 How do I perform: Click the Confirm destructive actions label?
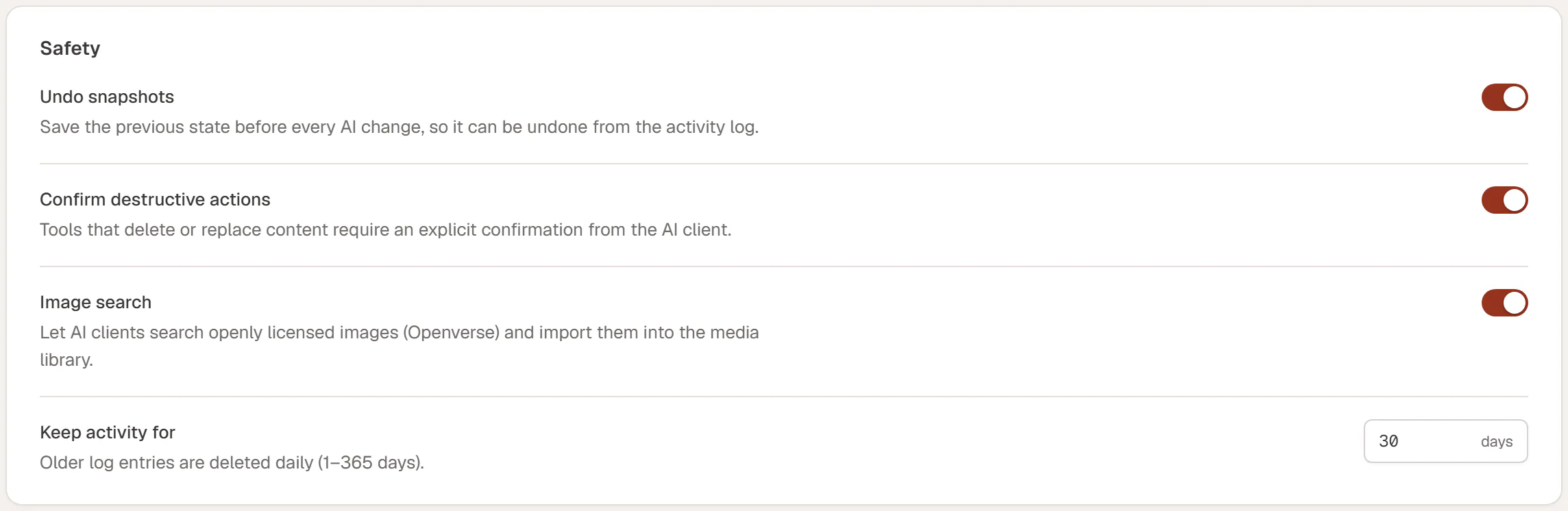[x=155, y=199]
